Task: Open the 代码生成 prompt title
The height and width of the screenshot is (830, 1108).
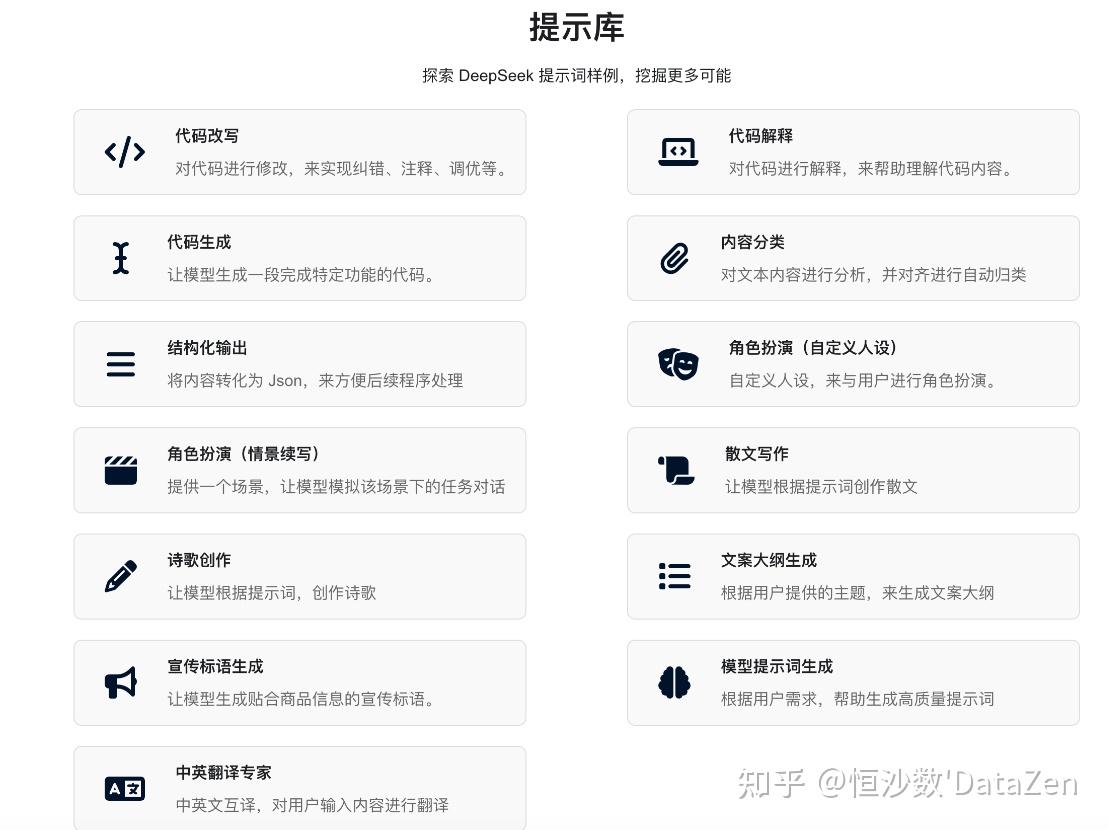Action: pos(199,242)
